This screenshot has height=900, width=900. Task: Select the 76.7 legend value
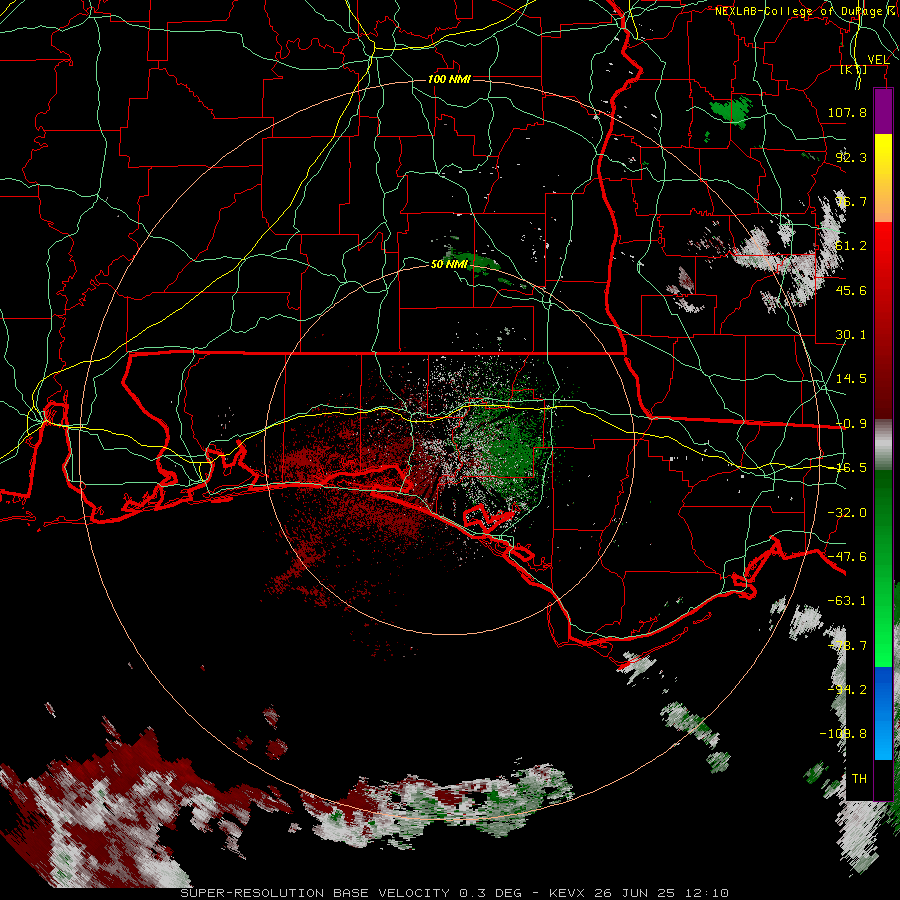pyautogui.click(x=851, y=201)
